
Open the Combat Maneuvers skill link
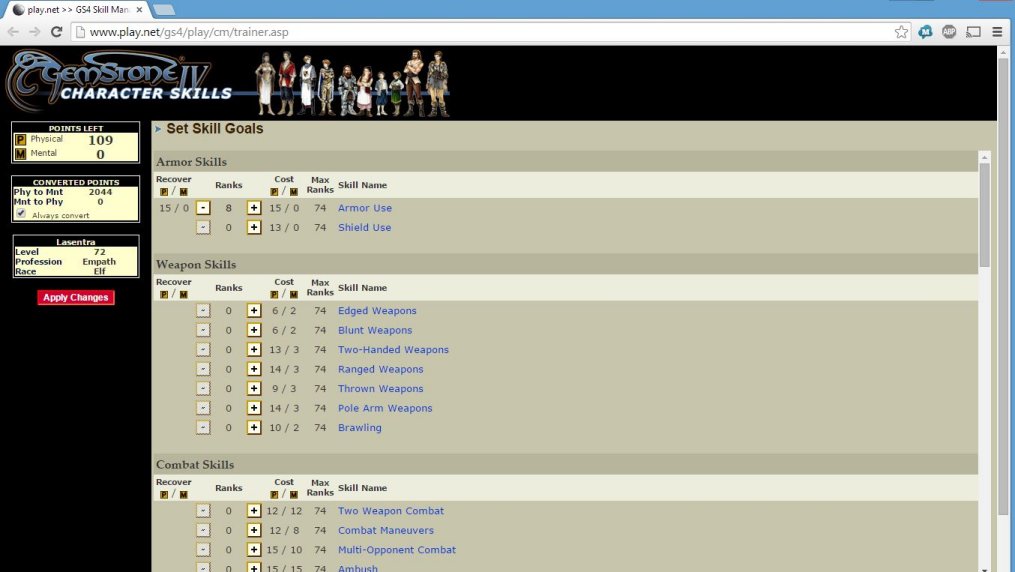(385, 530)
